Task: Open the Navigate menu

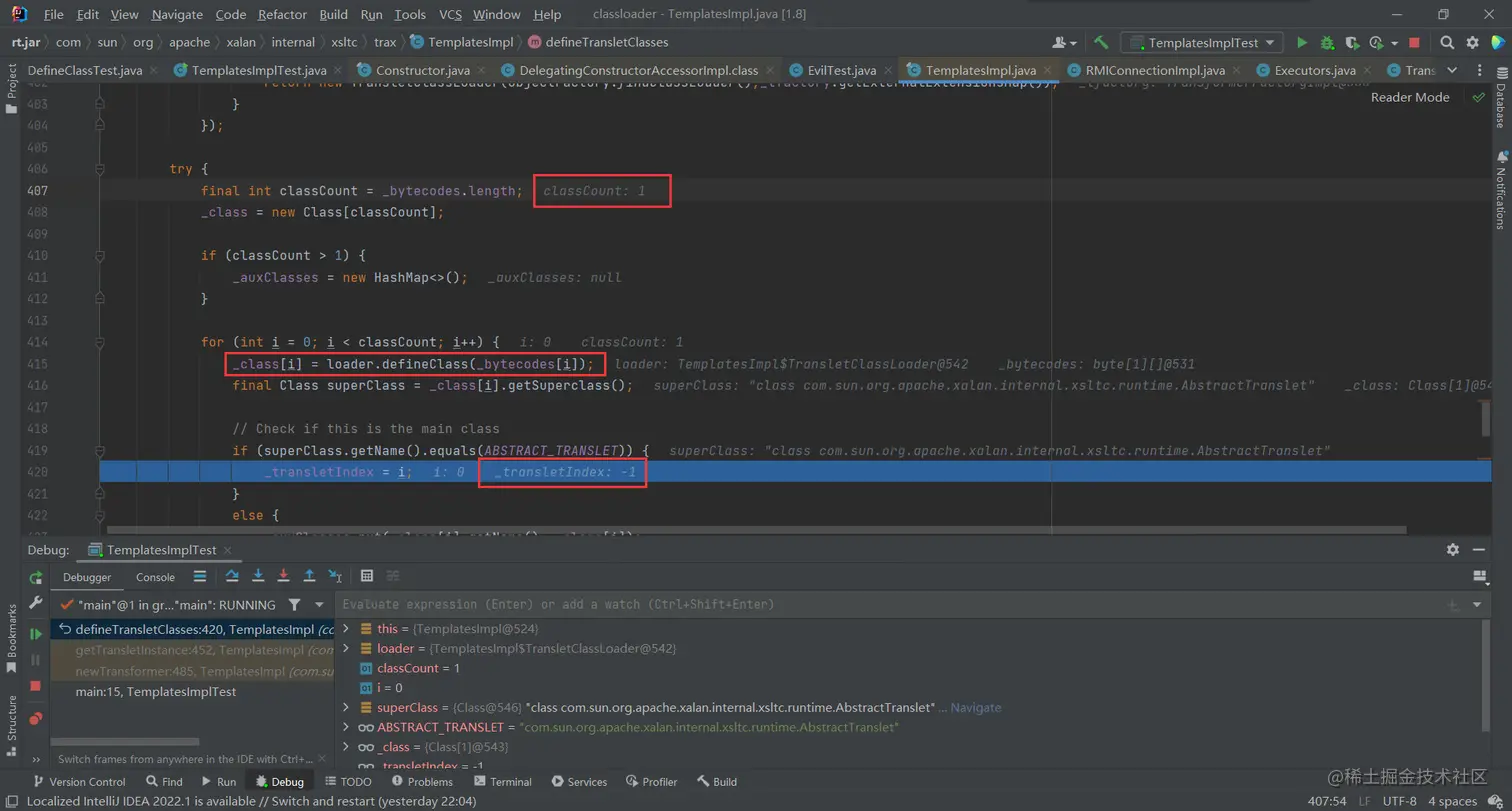Action: click(177, 15)
